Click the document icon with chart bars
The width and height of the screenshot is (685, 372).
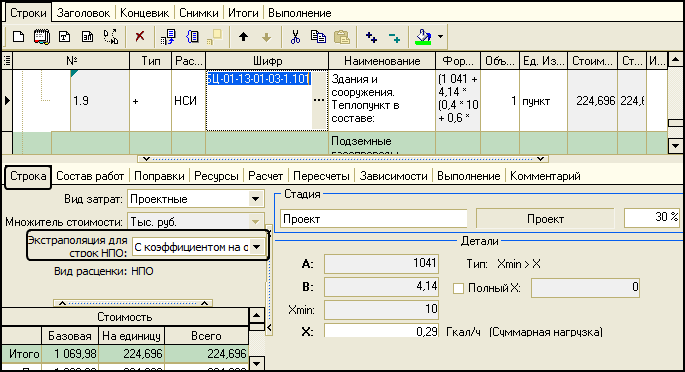(x=87, y=37)
